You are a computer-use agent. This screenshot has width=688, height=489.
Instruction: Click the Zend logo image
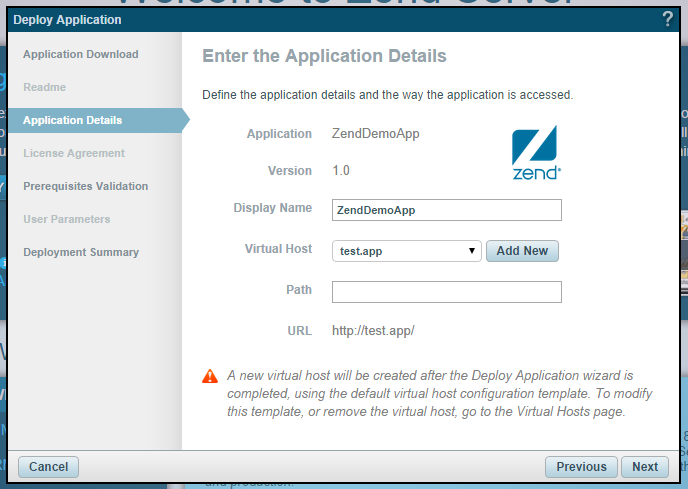click(536, 153)
